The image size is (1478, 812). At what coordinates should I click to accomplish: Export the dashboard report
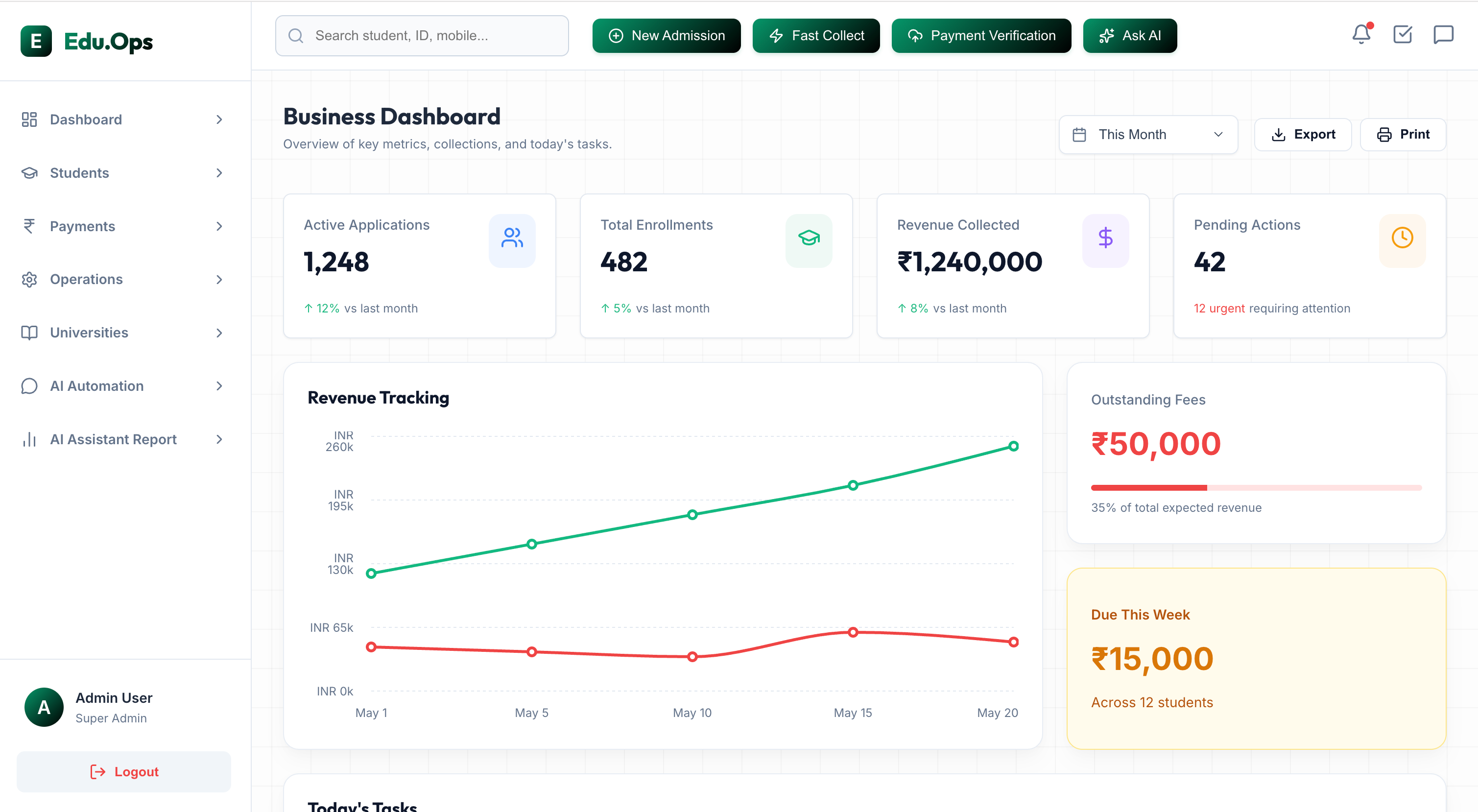pos(1302,134)
